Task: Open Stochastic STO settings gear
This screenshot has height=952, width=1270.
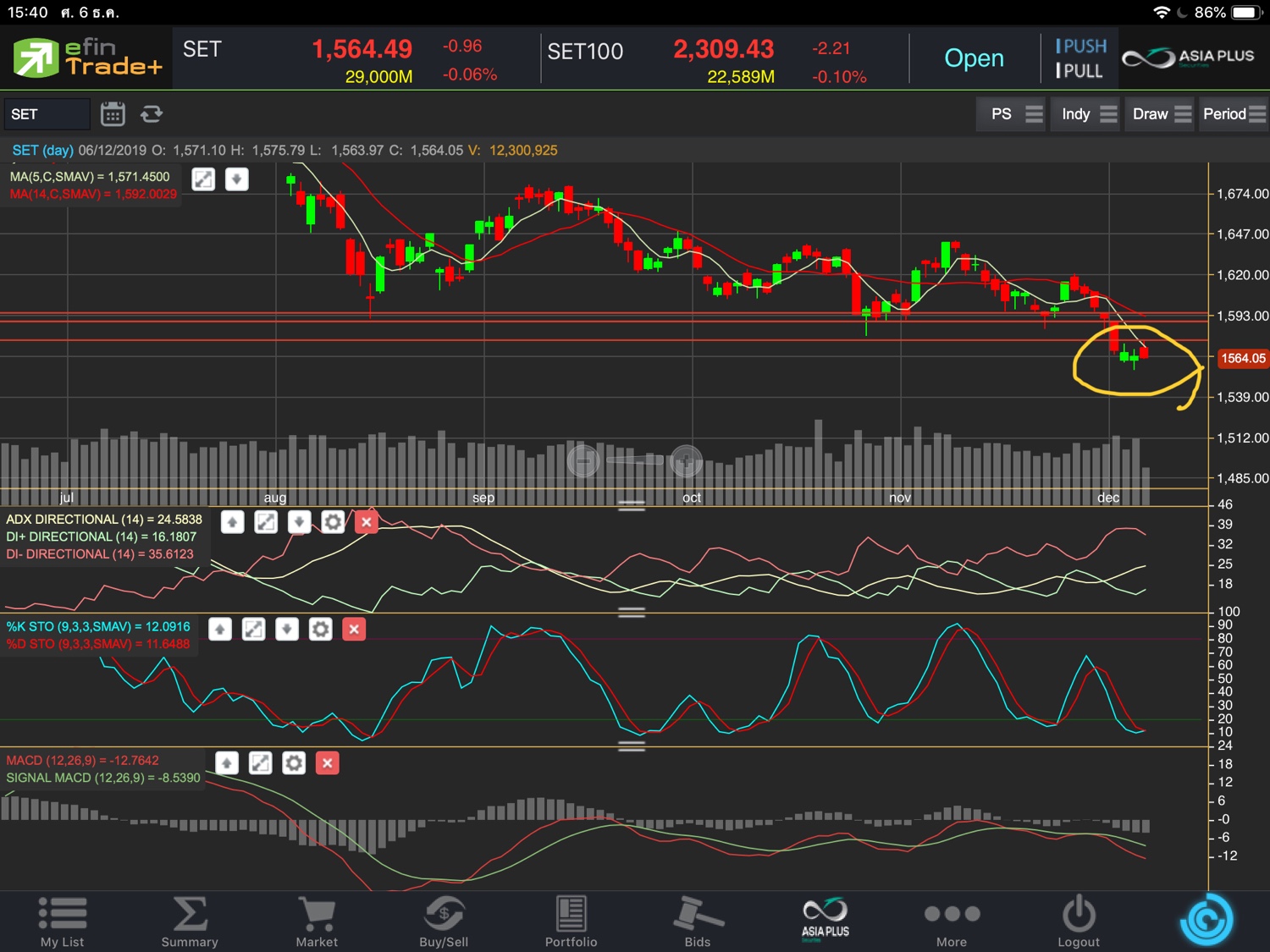Action: click(320, 629)
